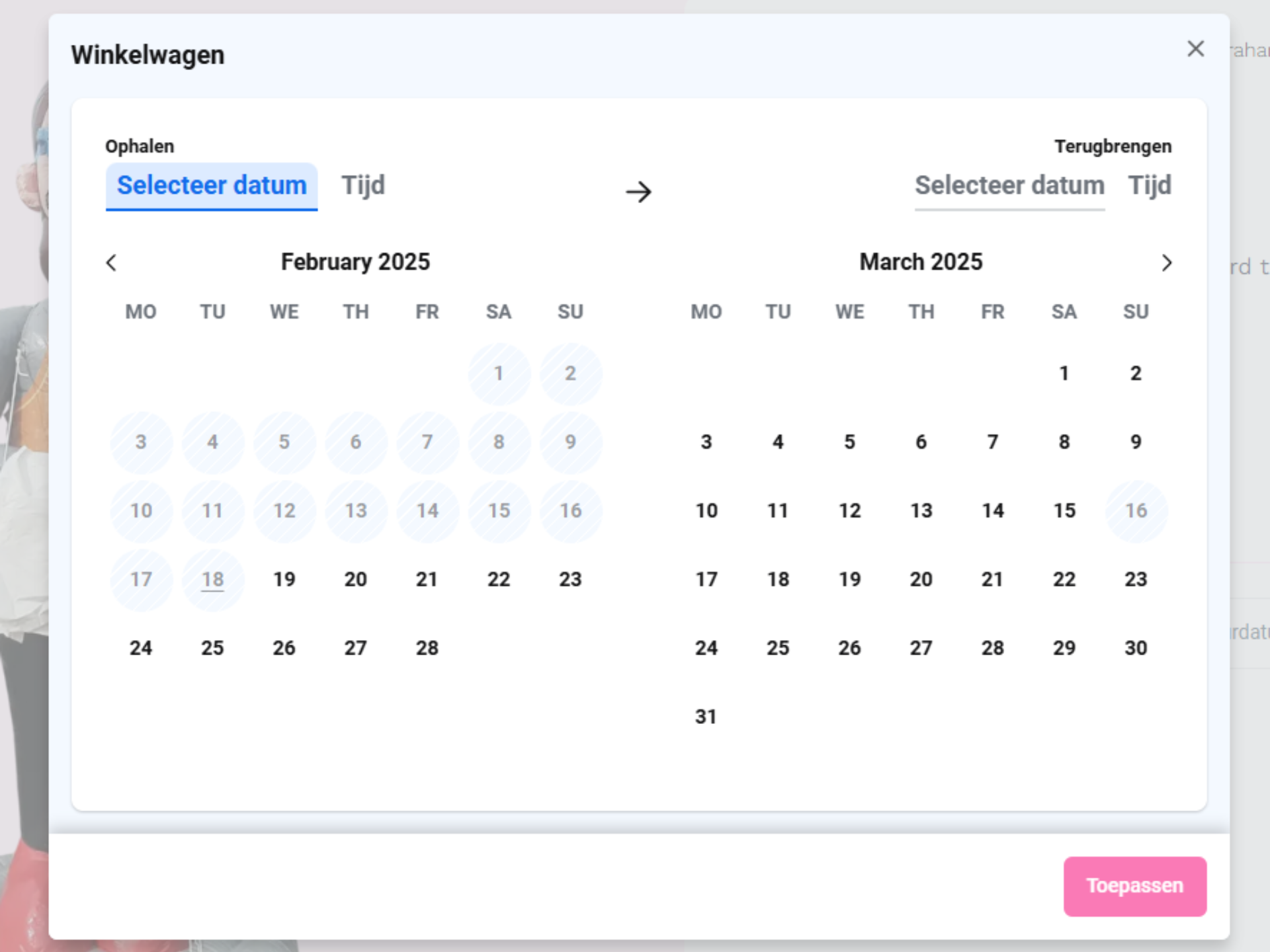Viewport: 1270px width, 952px height.
Task: Select March 30 in calendar
Action: click(x=1136, y=648)
